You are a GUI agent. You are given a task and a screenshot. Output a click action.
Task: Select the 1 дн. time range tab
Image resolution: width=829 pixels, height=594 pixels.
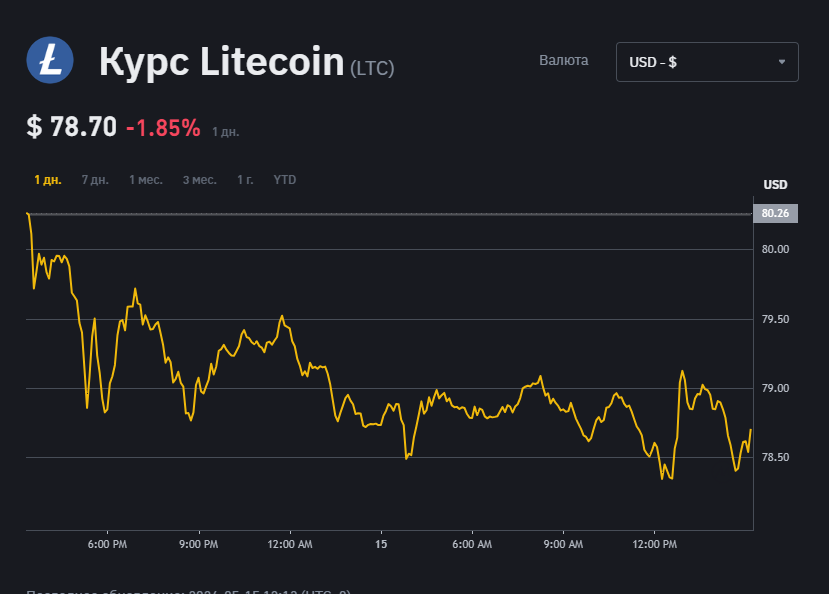[x=48, y=180]
